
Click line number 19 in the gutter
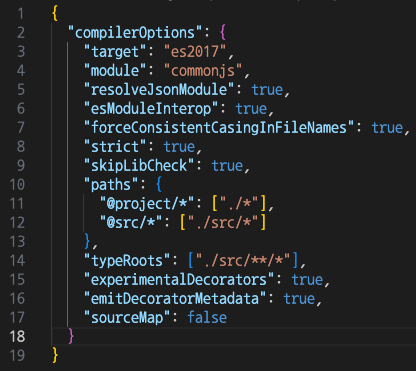17,355
